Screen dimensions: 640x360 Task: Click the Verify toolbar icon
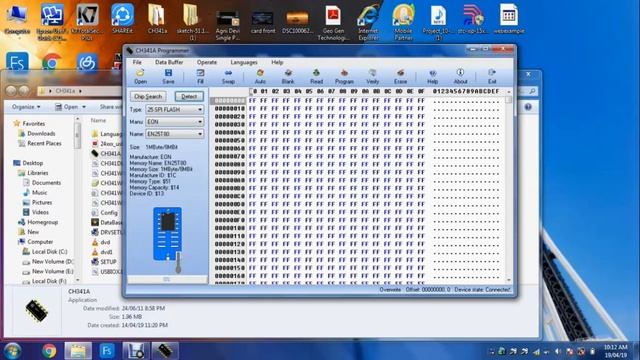coord(372,76)
